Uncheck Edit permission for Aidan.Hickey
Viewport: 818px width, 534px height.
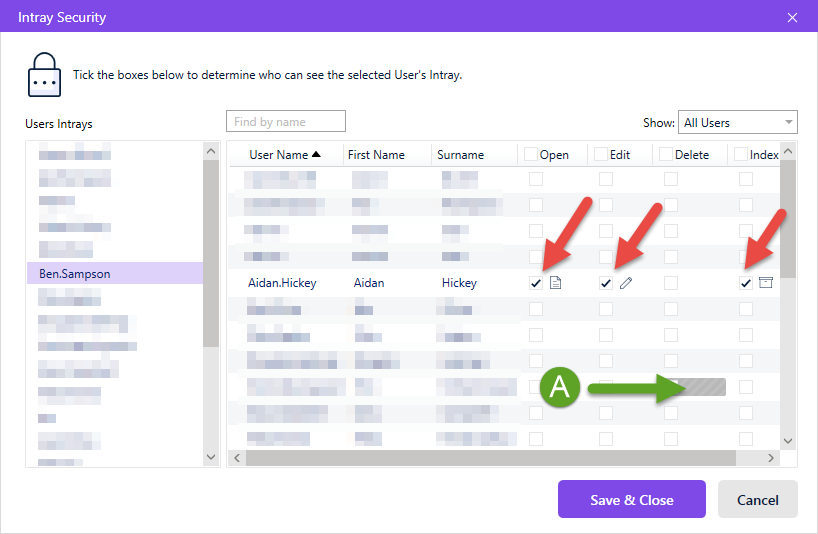pyautogui.click(x=606, y=283)
